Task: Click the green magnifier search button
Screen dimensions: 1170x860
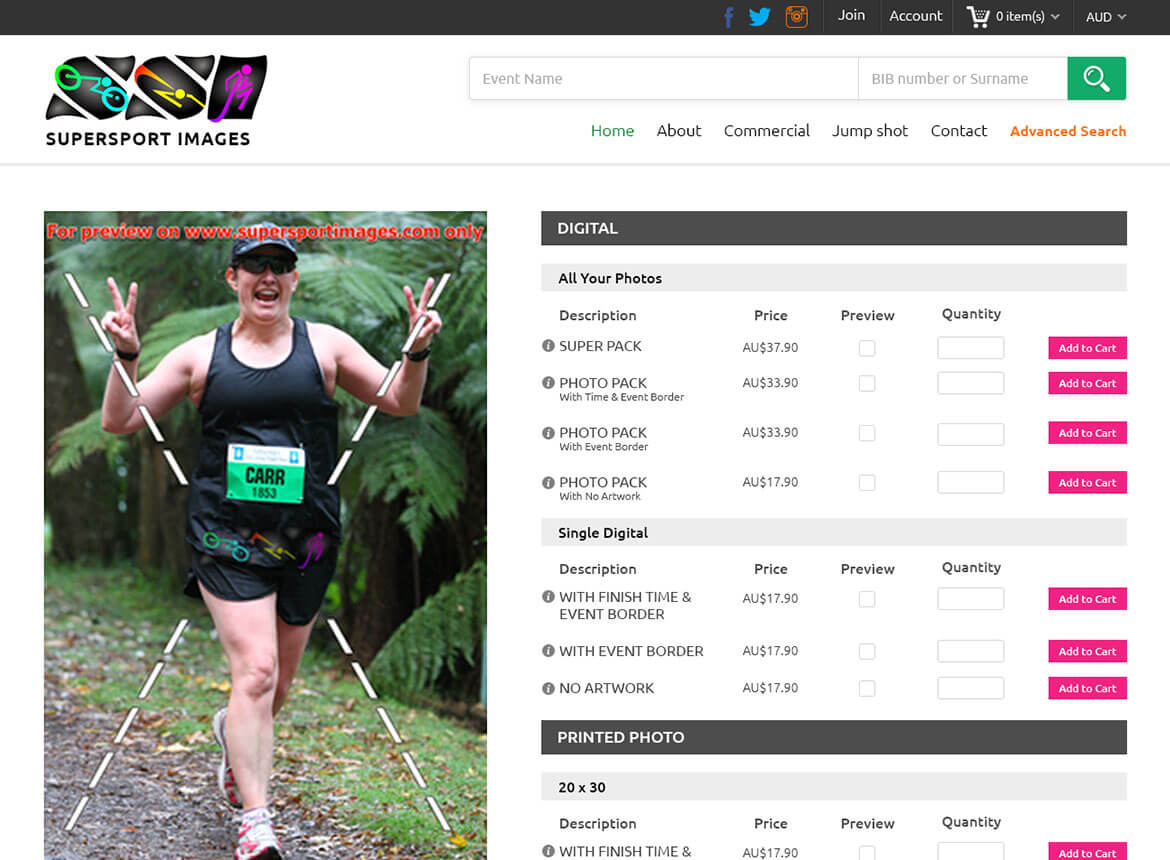Action: pos(1096,79)
